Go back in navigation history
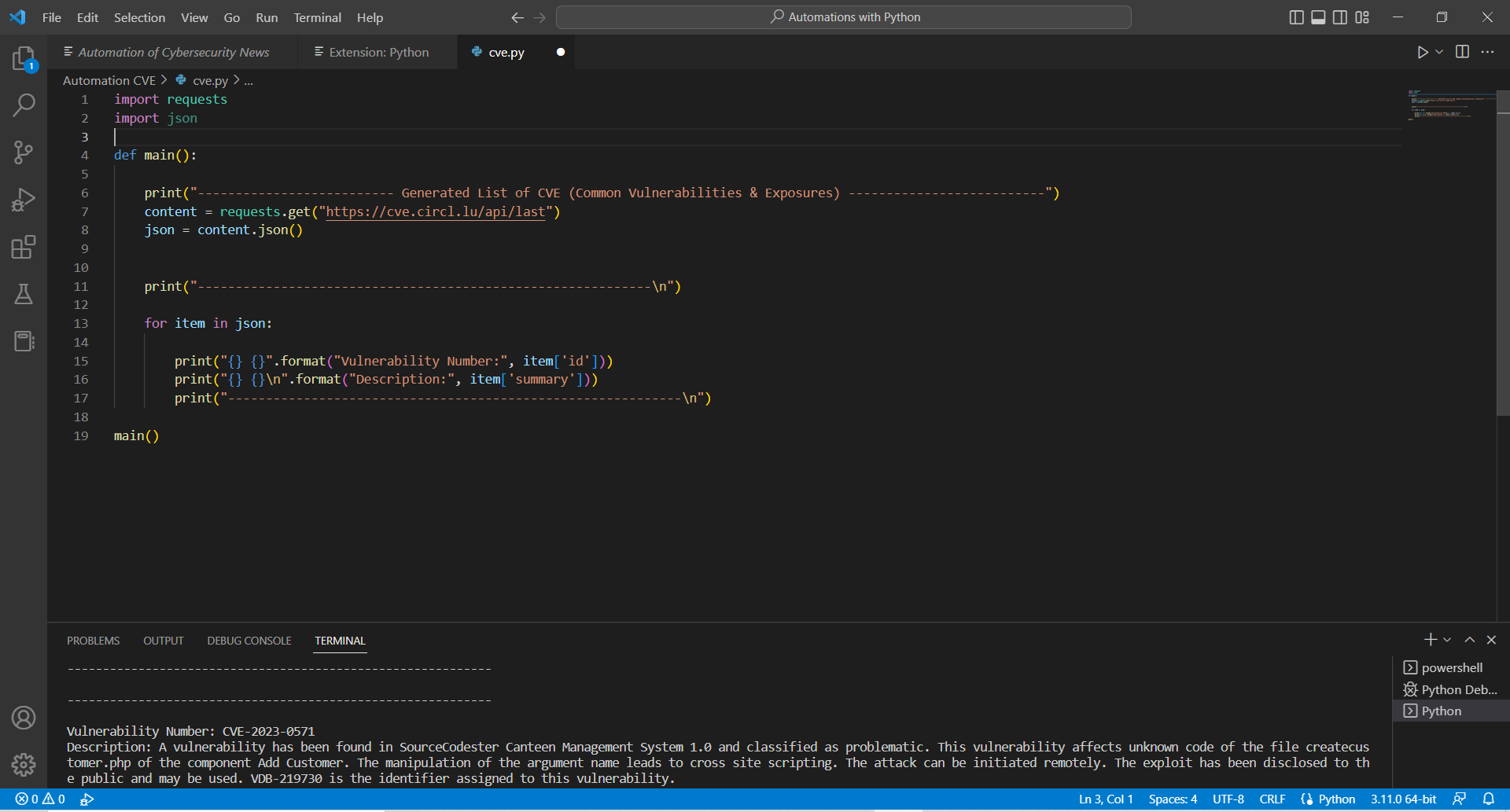The width and height of the screenshot is (1510, 812). point(517,17)
